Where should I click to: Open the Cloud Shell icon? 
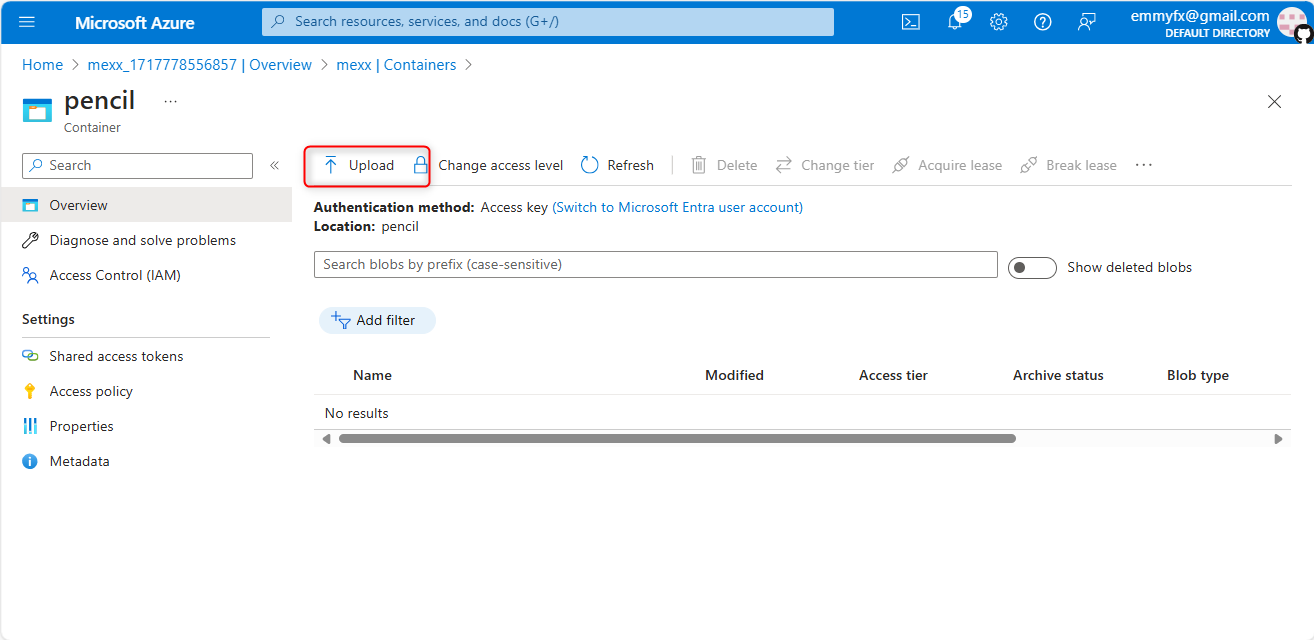[x=910, y=22]
